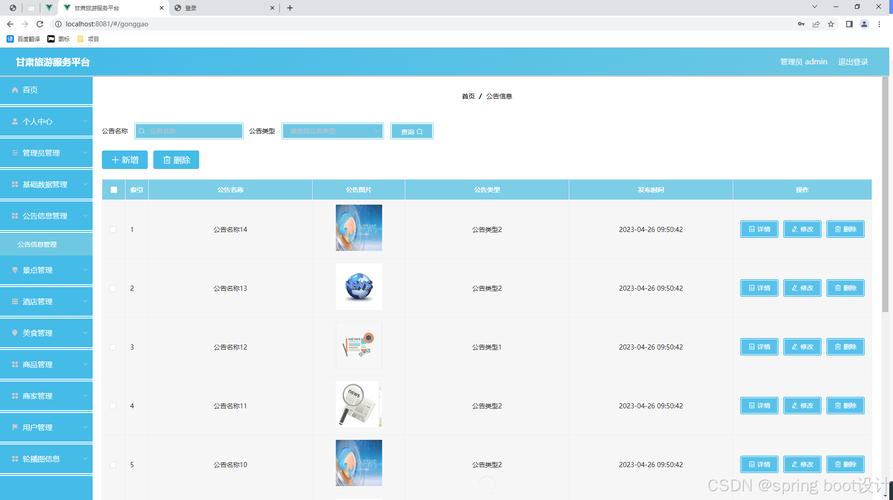This screenshot has width=893, height=500.
Task: Click 管理员 admin in the header
Action: [804, 62]
